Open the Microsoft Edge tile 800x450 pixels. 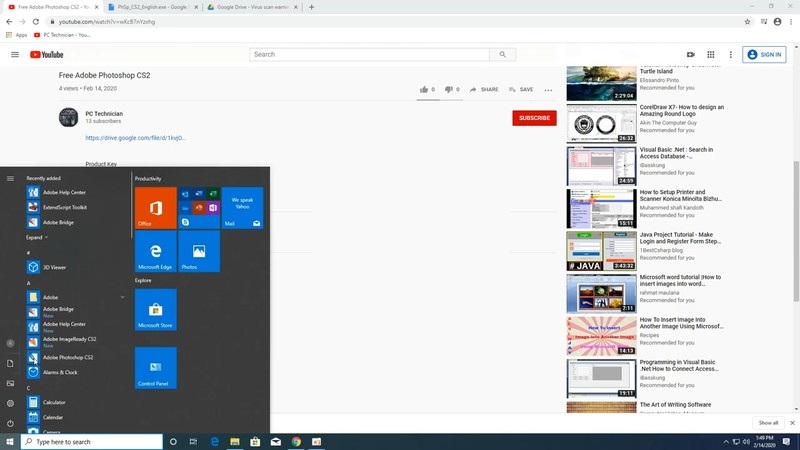[155, 251]
